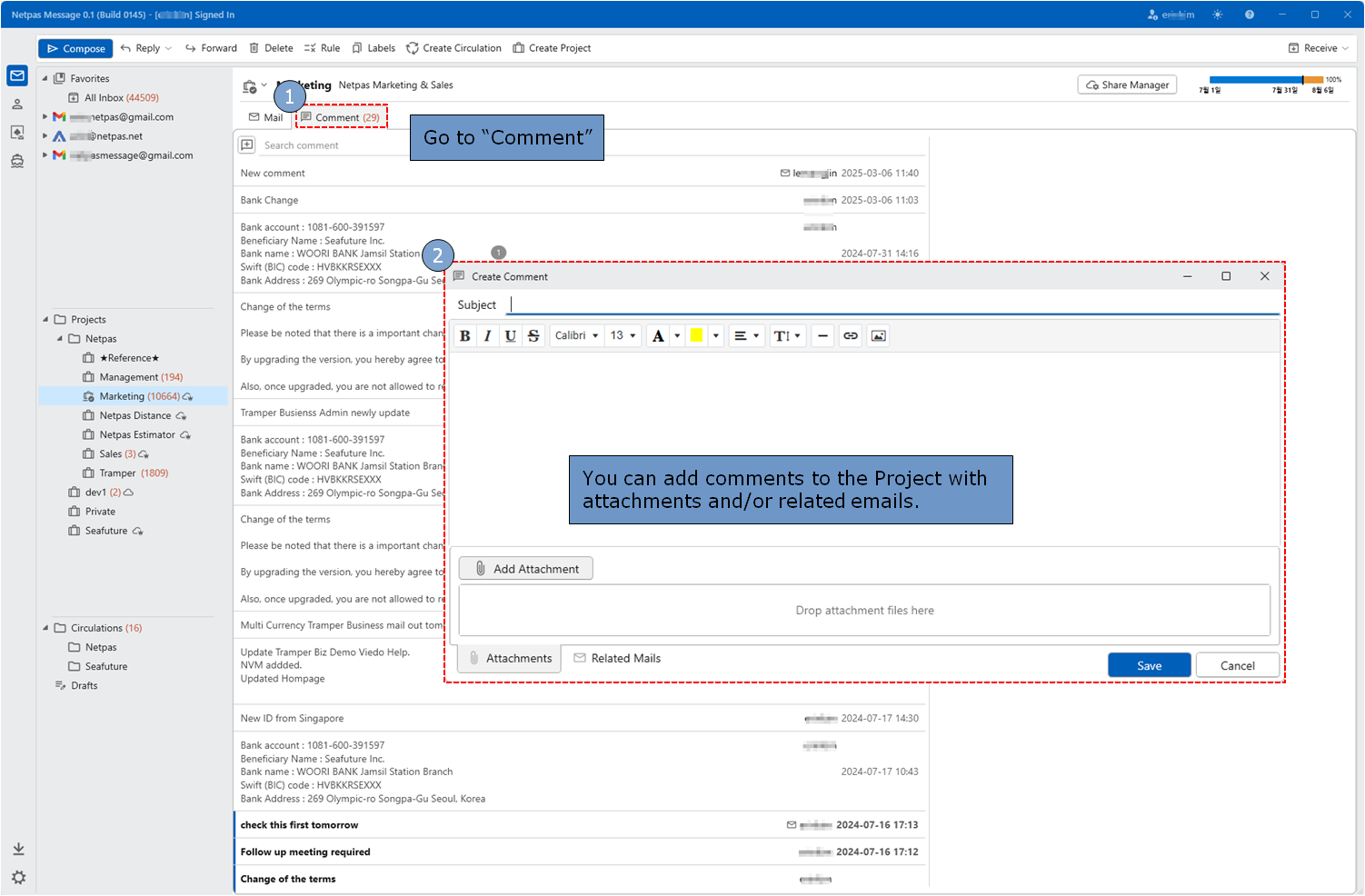Open contacts icon in left sidebar
This screenshot has height=896, width=1365.
point(17,104)
